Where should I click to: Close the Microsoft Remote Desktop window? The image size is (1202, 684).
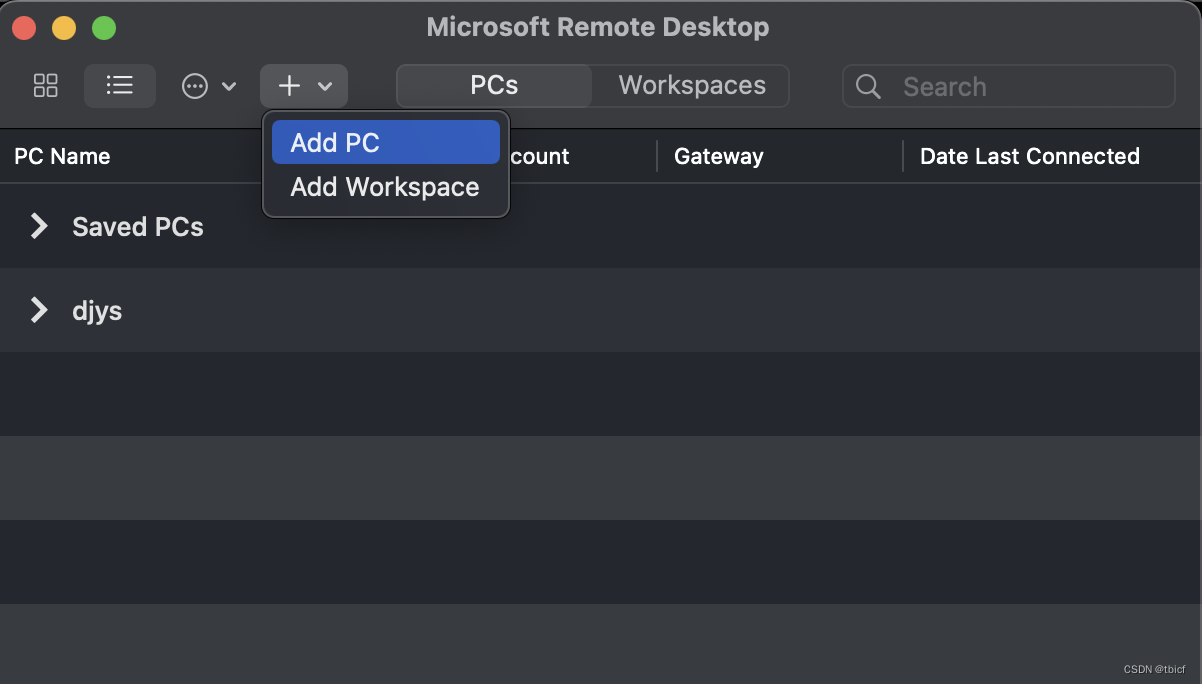(24, 28)
